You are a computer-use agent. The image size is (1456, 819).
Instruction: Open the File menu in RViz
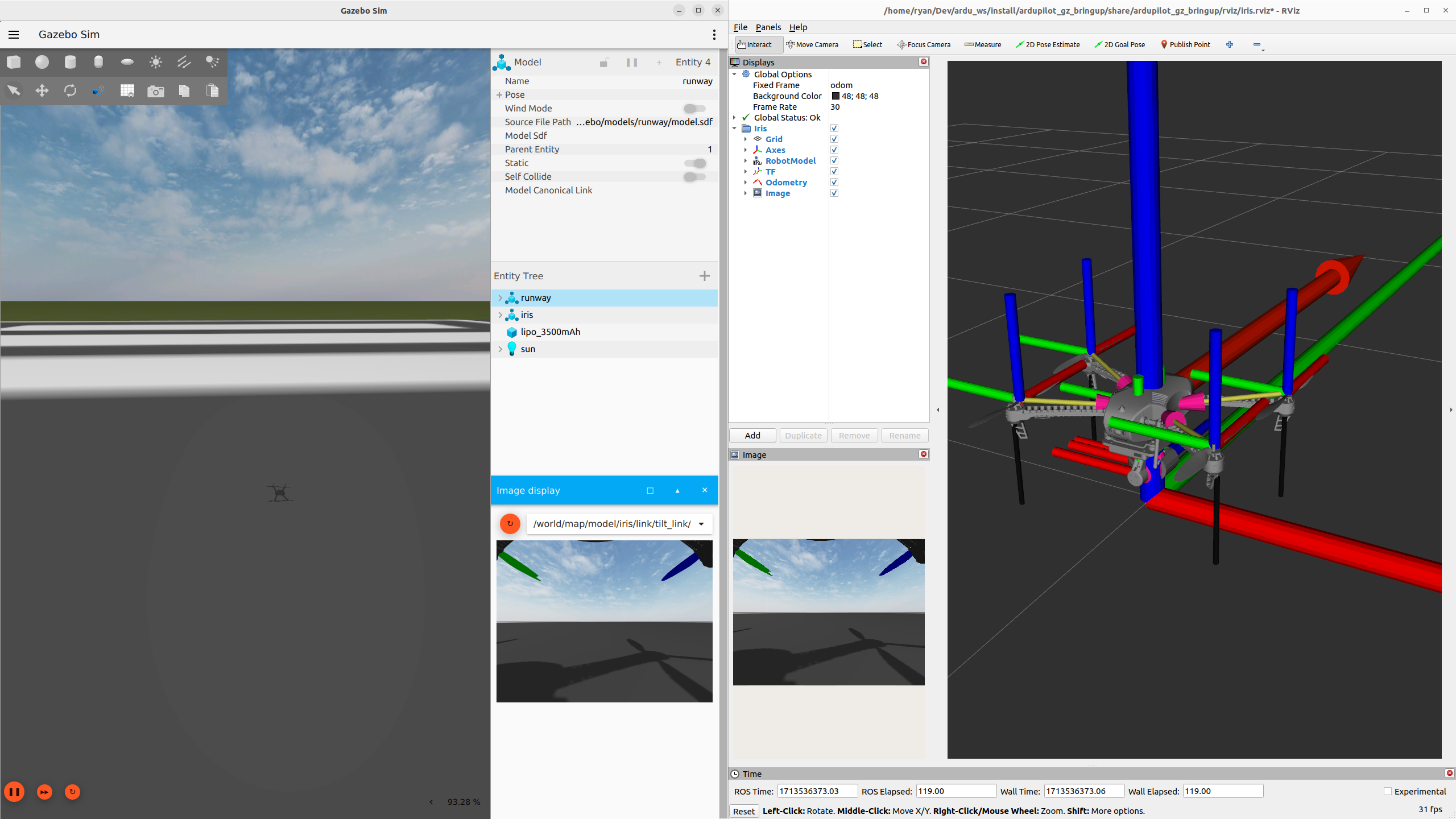[740, 27]
